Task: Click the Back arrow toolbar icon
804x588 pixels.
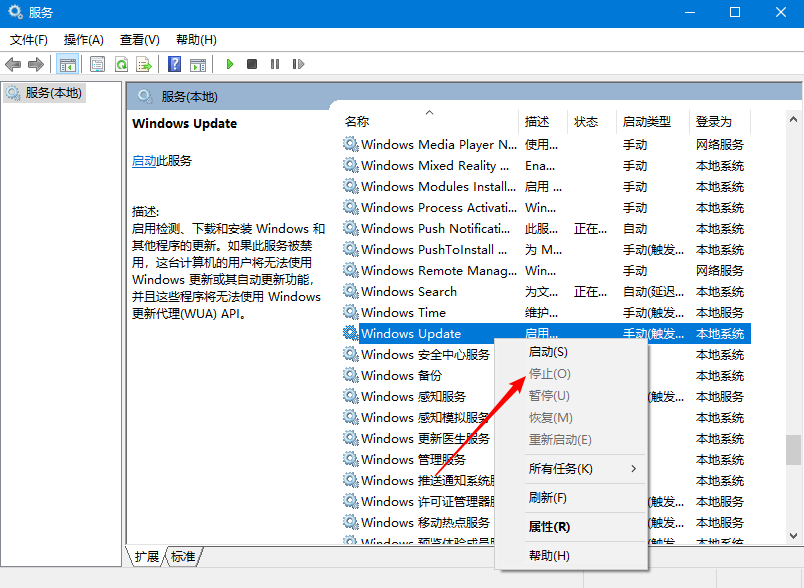Action: (13, 64)
